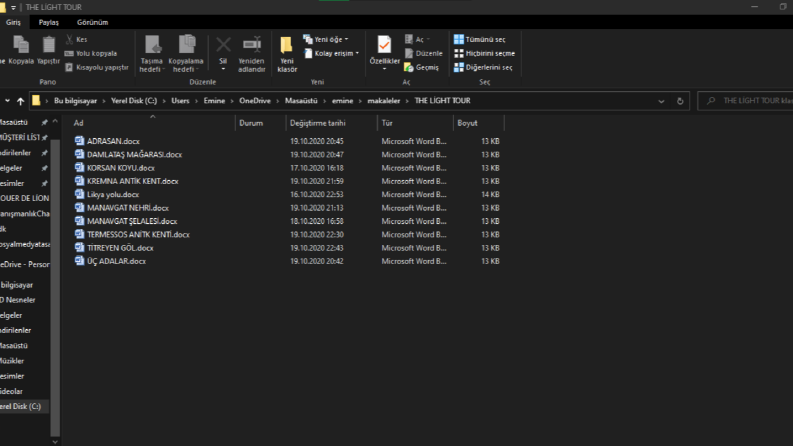Expand the Yeni öğe dropdown
793x446 pixels.
click(326, 39)
